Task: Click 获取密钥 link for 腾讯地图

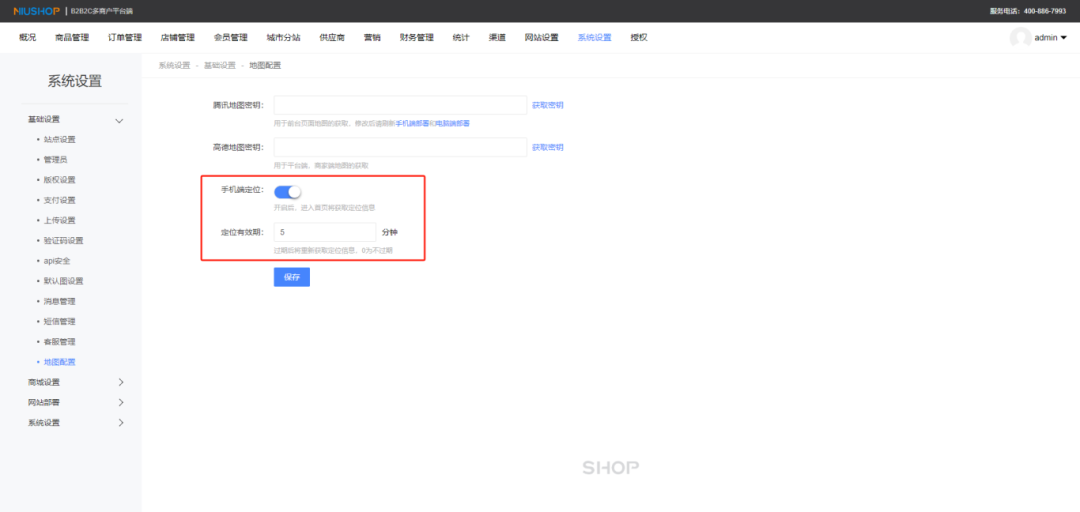Action: [548, 105]
